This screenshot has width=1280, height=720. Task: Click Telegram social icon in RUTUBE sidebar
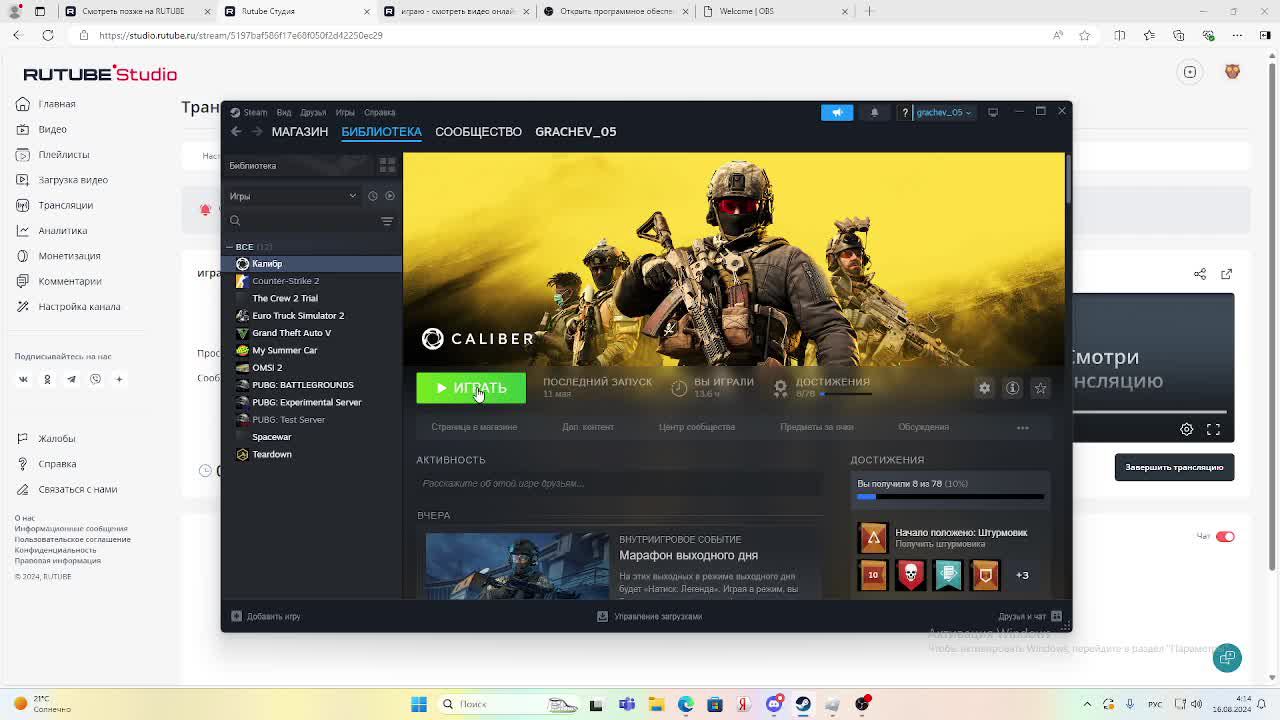point(71,379)
